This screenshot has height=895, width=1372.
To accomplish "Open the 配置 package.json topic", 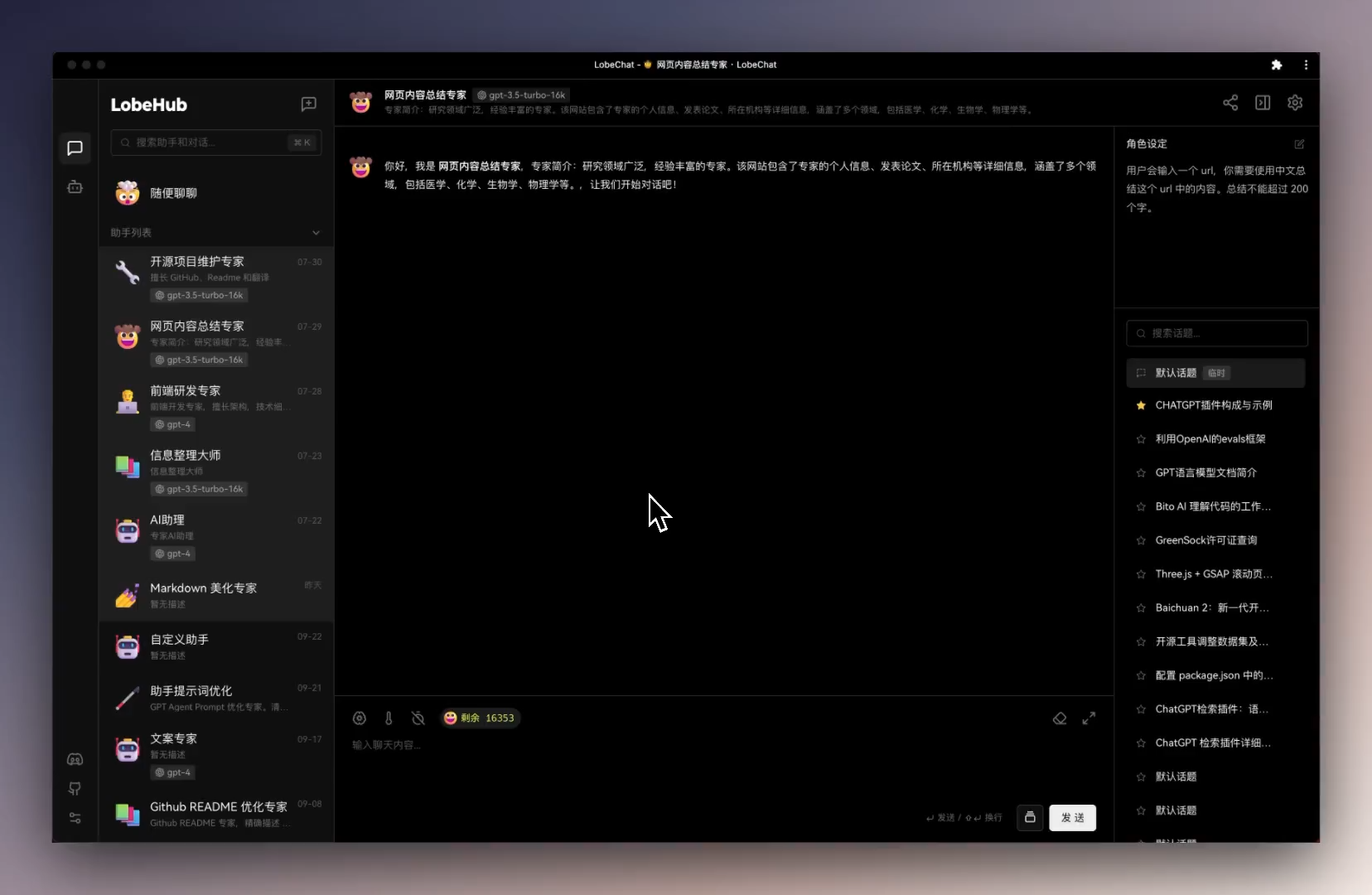I will 1215,676.
